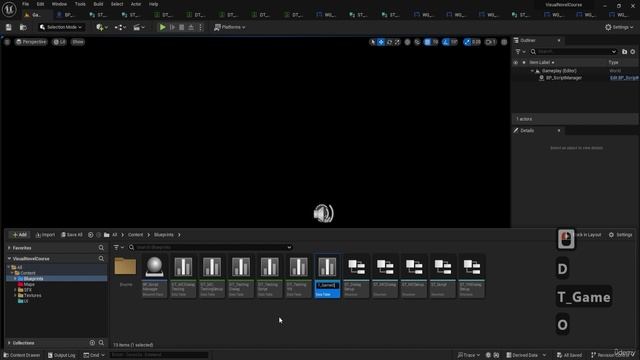Change the Perspective viewport mode
The image size is (640, 360).
(x=31, y=42)
